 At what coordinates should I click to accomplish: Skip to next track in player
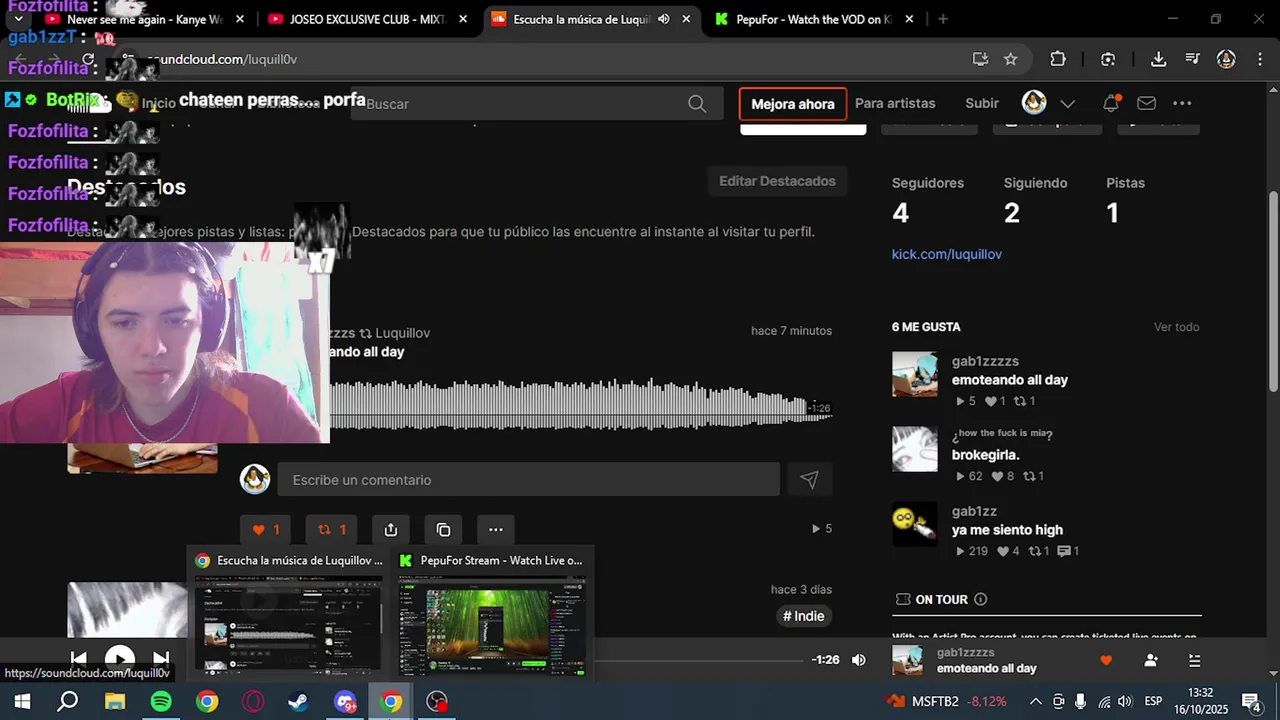tap(161, 659)
